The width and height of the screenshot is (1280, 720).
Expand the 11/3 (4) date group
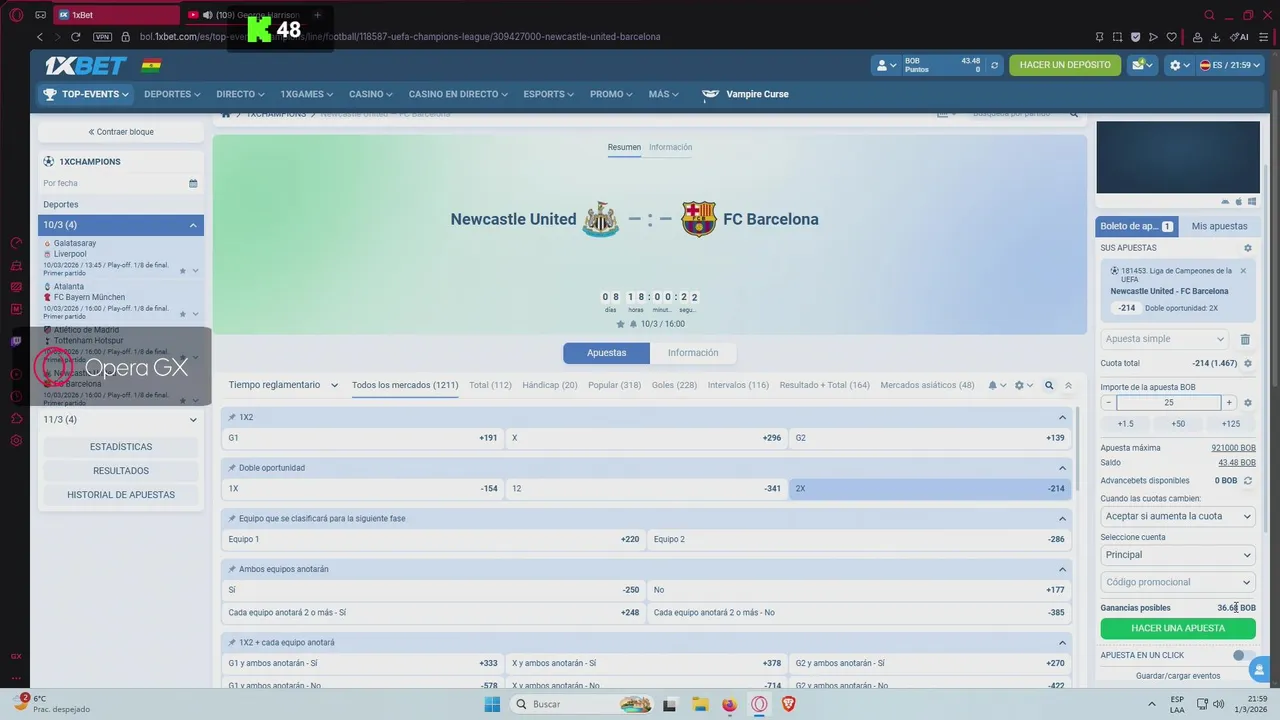tap(121, 420)
